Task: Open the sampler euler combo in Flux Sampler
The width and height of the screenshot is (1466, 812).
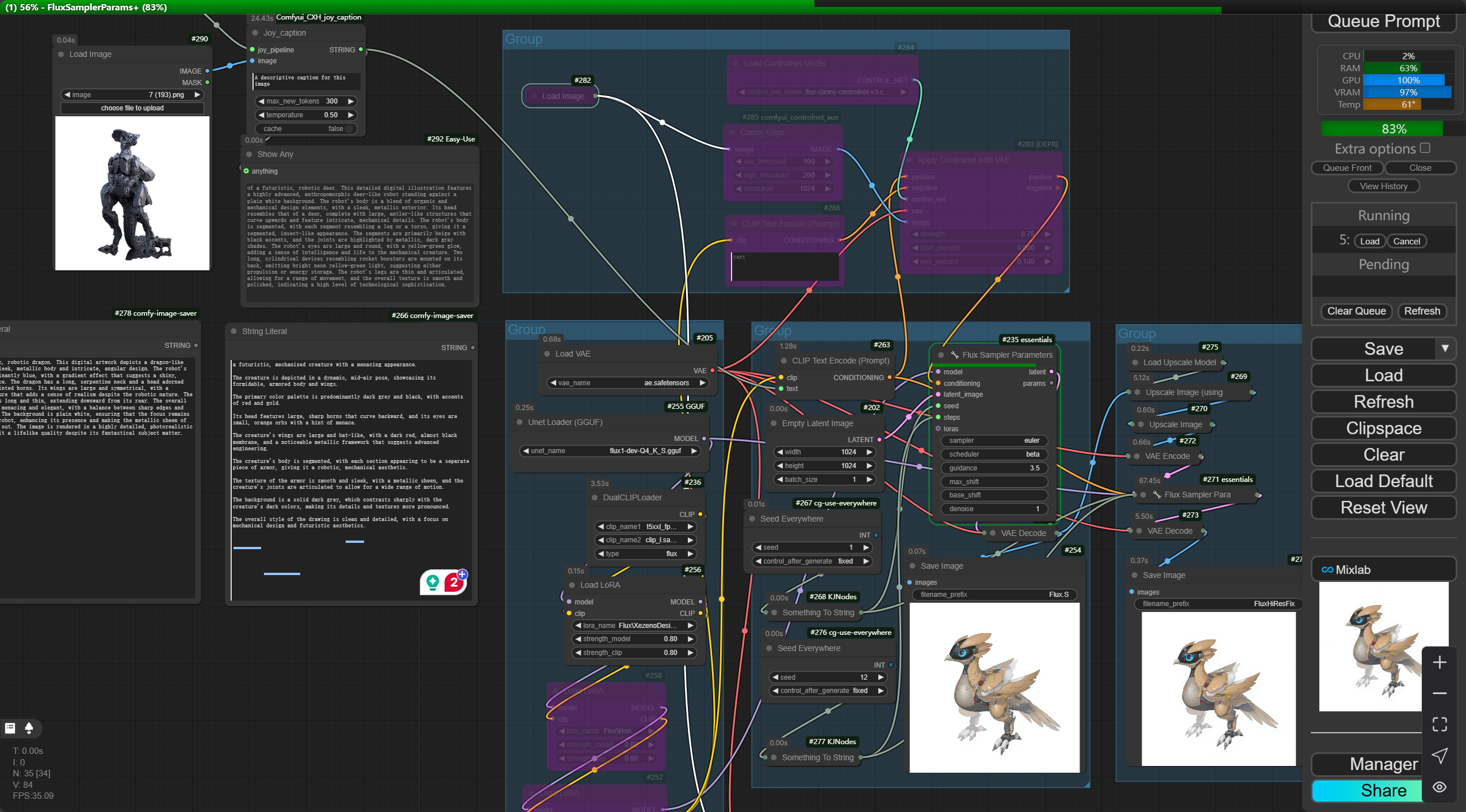Action: [994, 441]
